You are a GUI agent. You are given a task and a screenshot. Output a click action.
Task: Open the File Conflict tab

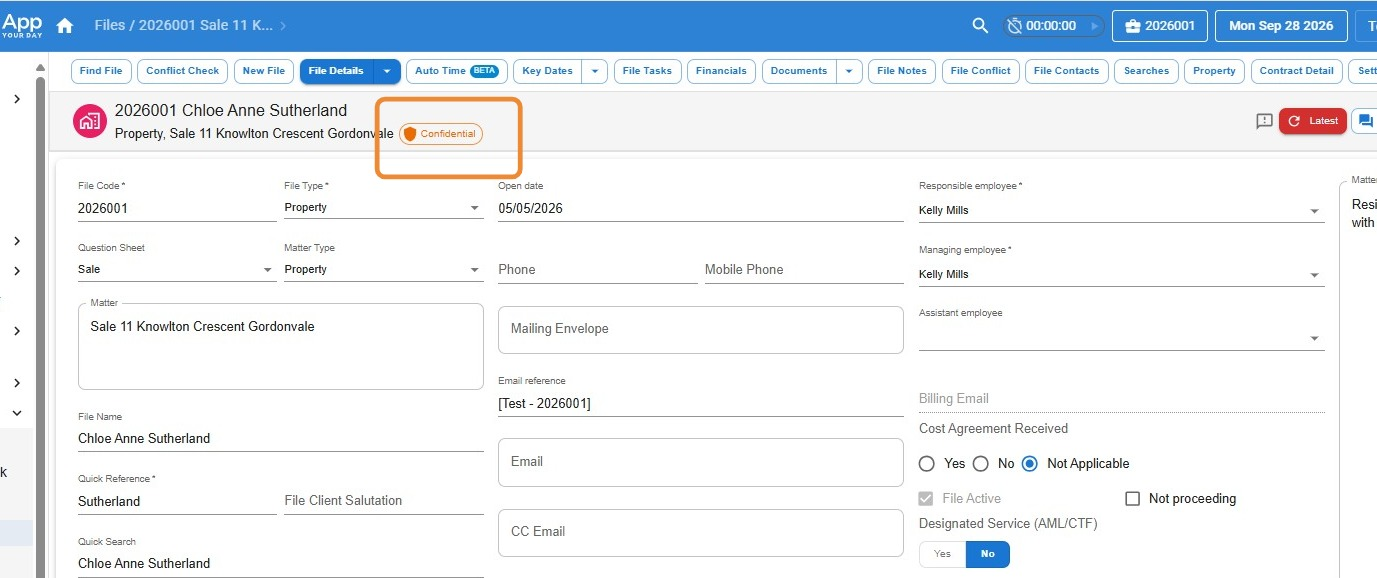[981, 71]
